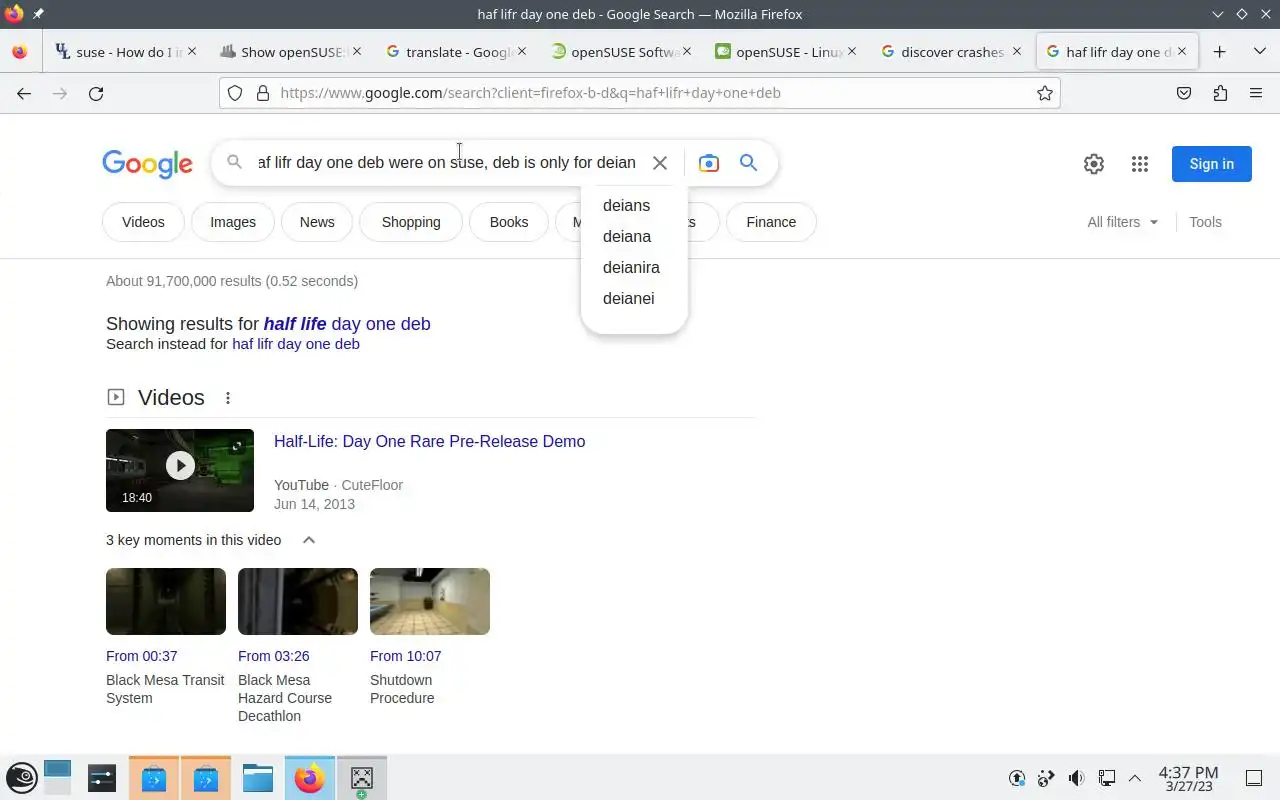Go back to previous page
The height and width of the screenshot is (800, 1280).
pyautogui.click(x=24, y=93)
